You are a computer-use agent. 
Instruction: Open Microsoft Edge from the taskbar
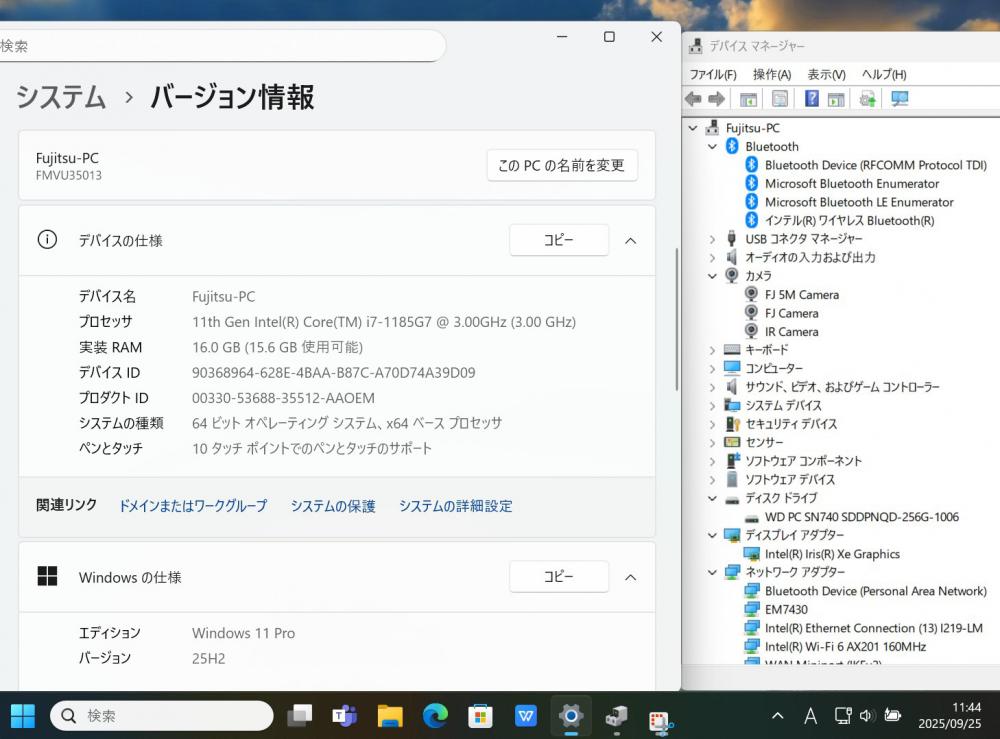click(435, 715)
